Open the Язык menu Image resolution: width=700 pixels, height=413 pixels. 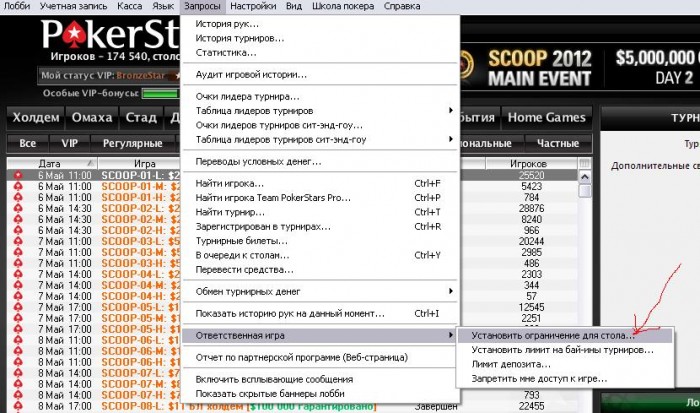click(163, 6)
